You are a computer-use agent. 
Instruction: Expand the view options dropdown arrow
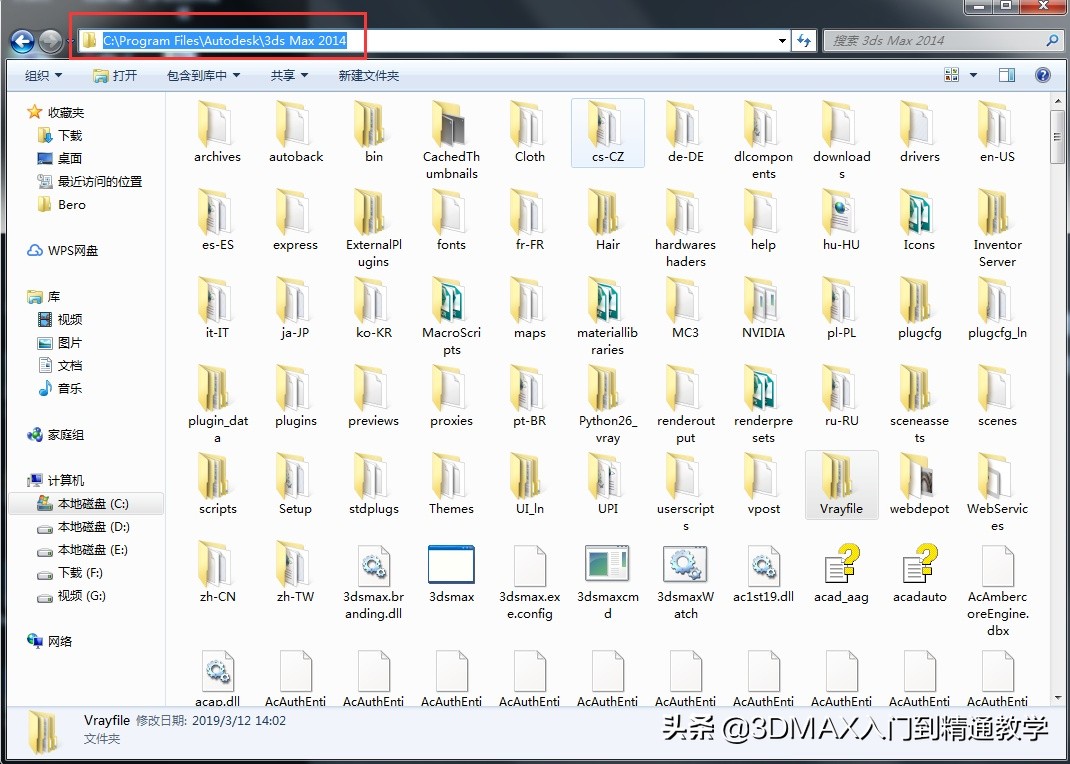click(x=973, y=75)
